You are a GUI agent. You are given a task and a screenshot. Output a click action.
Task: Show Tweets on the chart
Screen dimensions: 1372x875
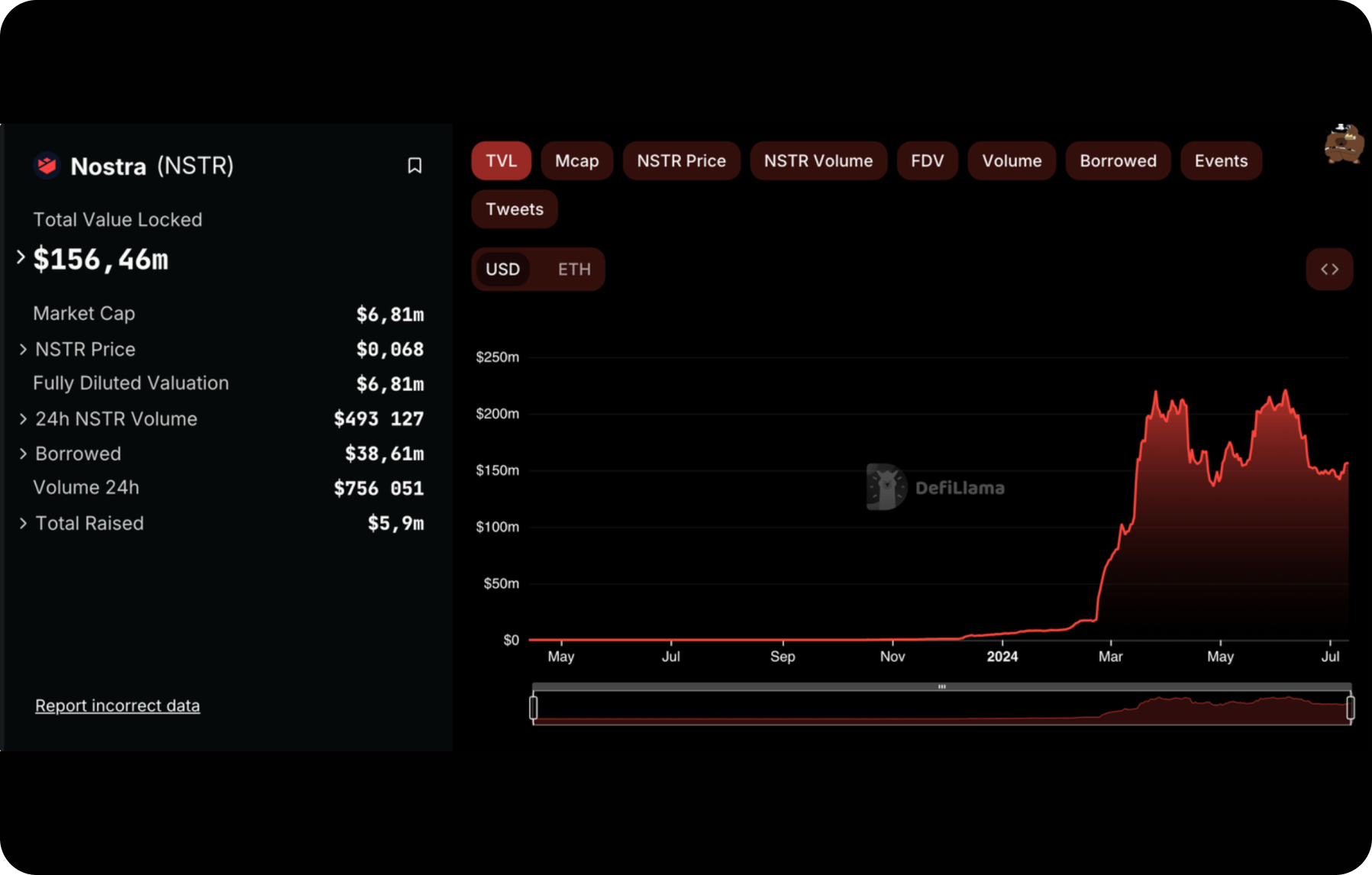(515, 209)
